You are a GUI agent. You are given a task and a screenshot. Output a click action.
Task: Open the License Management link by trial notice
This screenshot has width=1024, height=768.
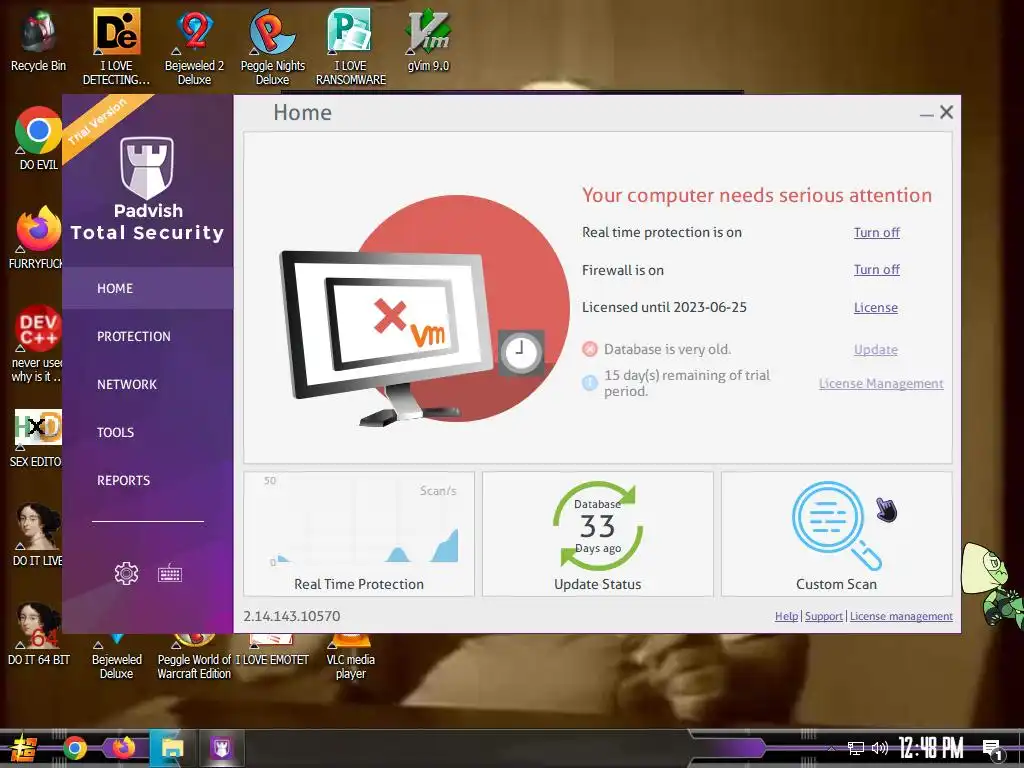point(881,383)
